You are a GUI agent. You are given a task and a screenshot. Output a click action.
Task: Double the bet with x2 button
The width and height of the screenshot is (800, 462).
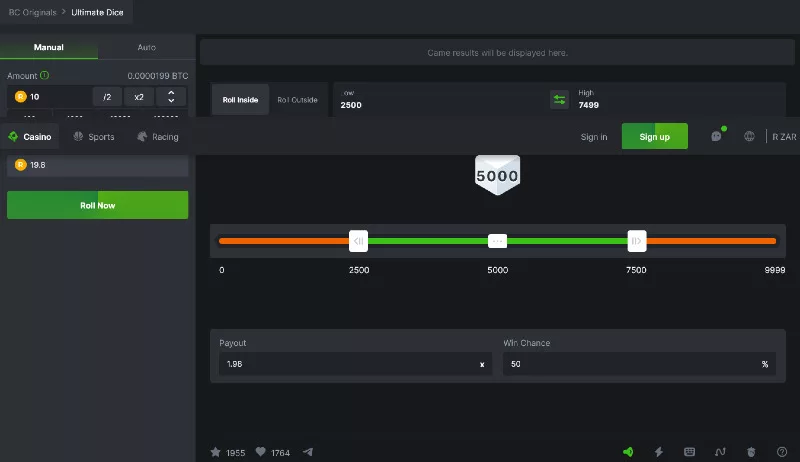click(x=139, y=96)
